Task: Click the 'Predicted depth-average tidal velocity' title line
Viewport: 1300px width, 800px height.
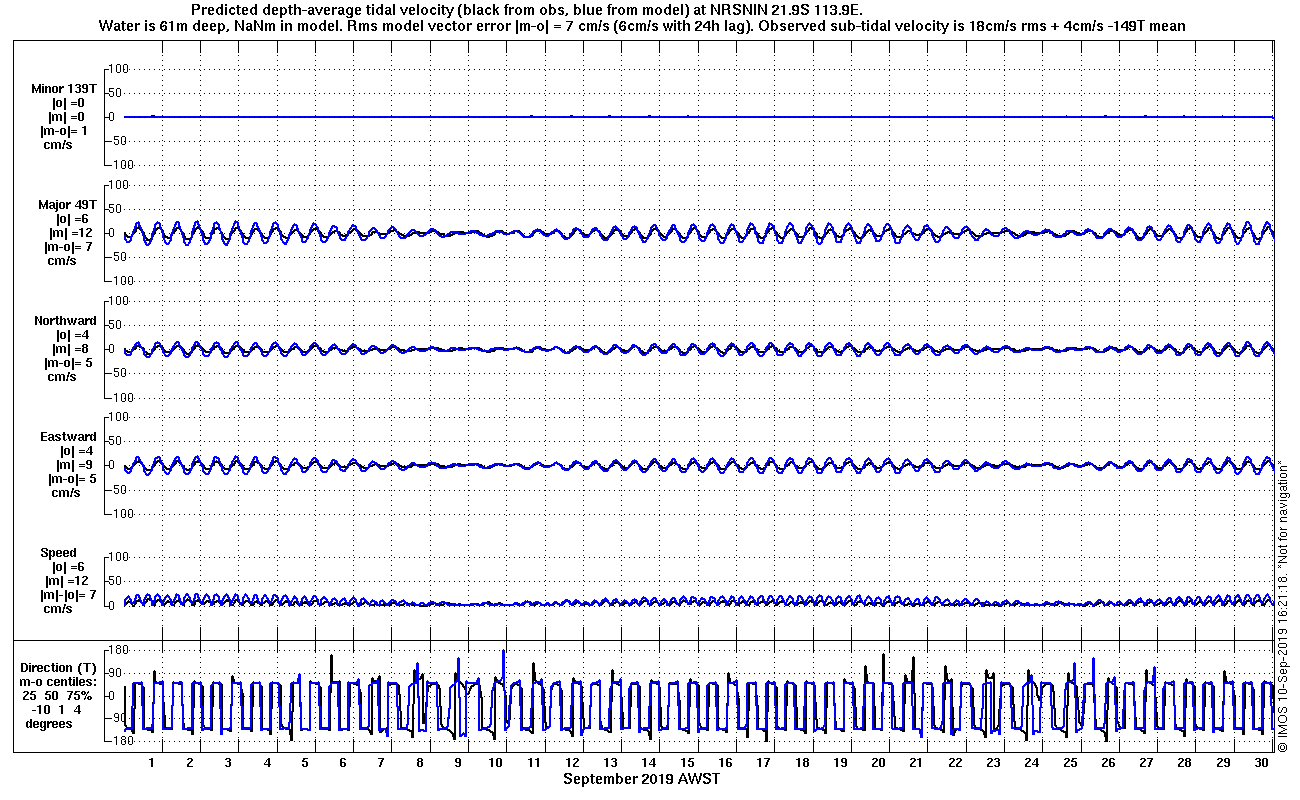Action: click(526, 10)
